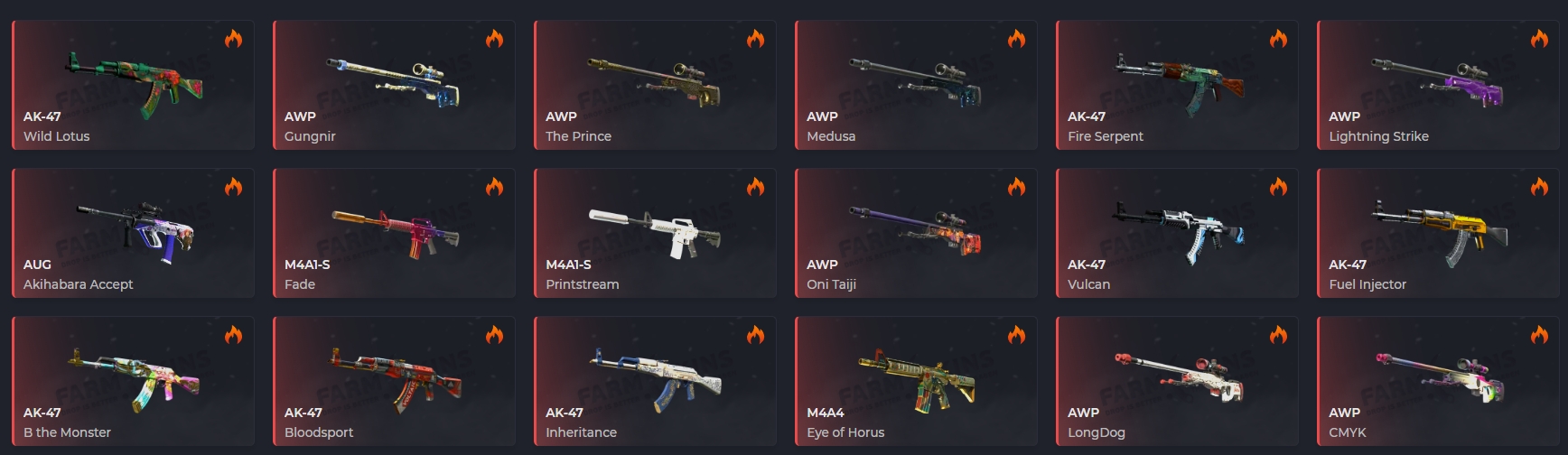Click the Gungnir skin name text
The height and width of the screenshot is (455, 1568).
tap(310, 136)
